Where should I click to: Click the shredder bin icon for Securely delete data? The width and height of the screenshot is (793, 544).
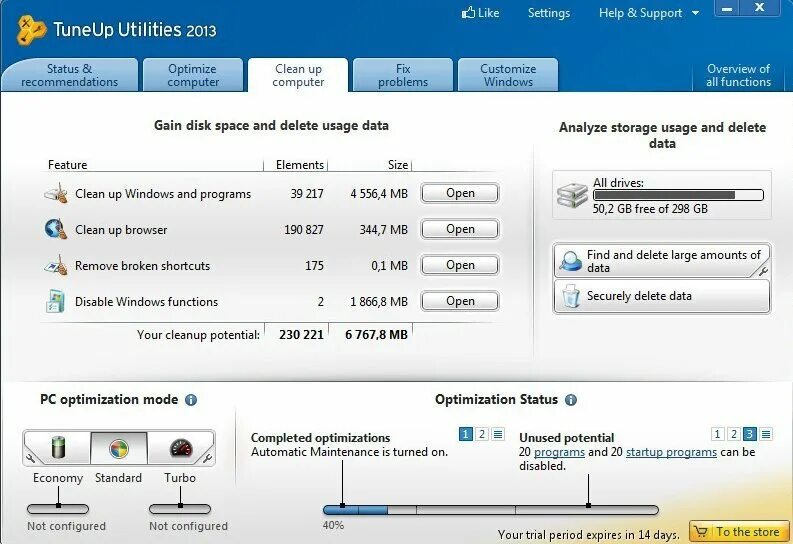pos(571,296)
